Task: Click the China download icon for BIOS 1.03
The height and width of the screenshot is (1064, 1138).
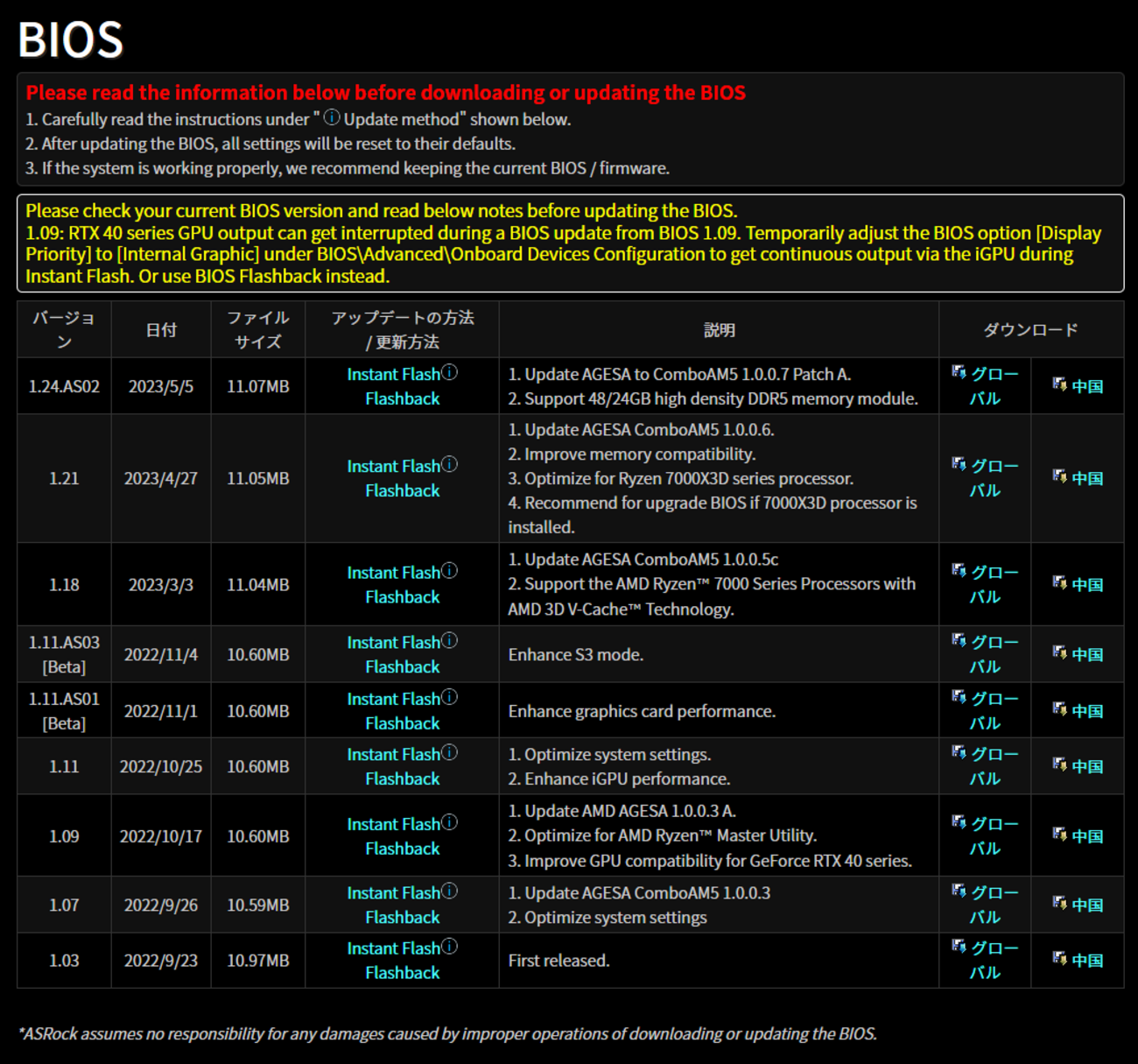Action: [1060, 959]
